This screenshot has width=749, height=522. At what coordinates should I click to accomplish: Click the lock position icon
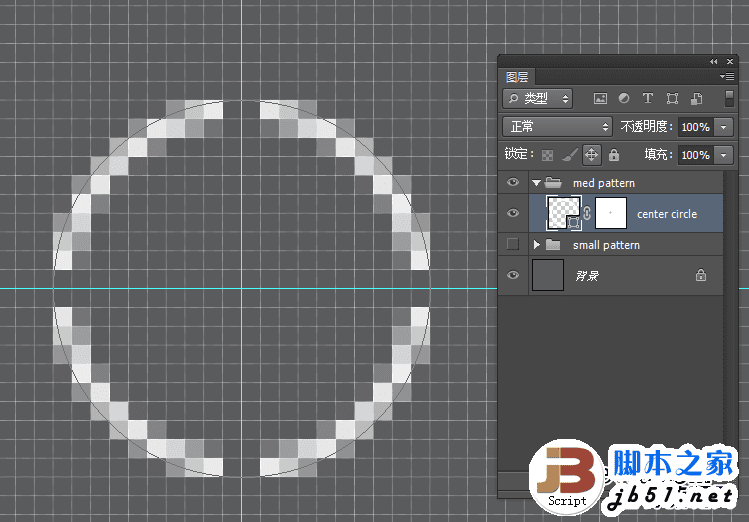tap(591, 155)
